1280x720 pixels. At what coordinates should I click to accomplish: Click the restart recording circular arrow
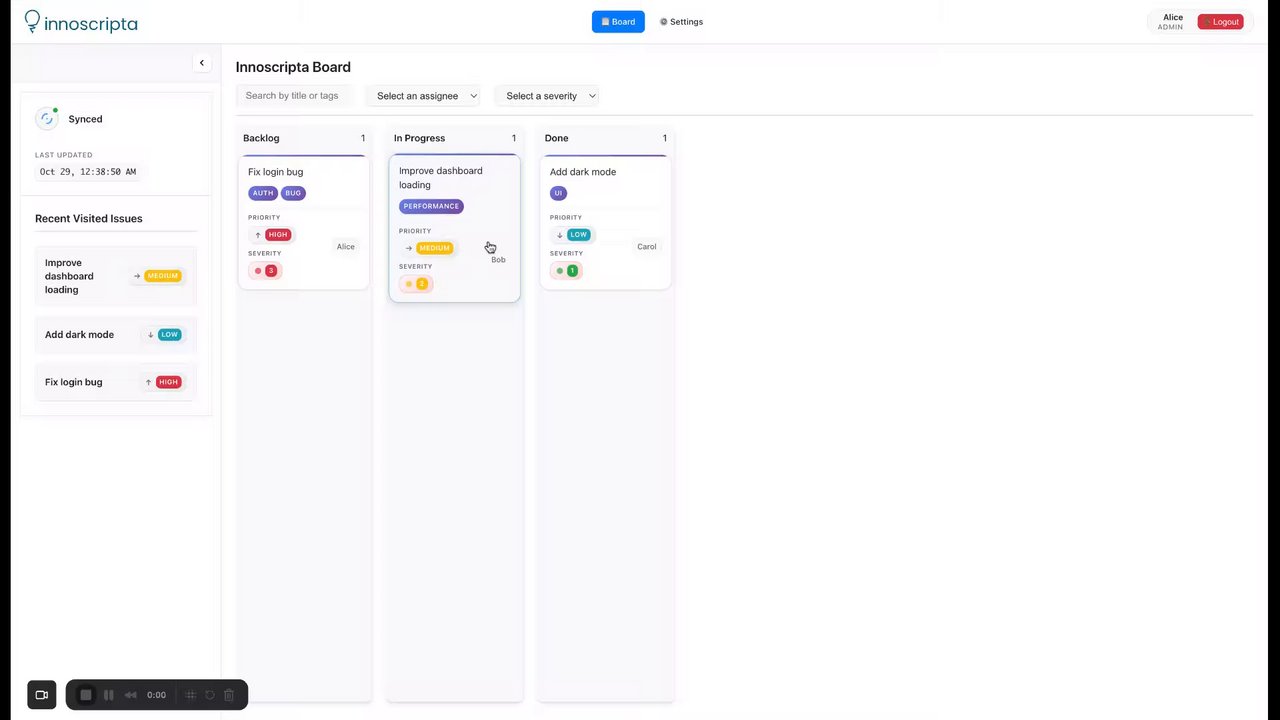pyautogui.click(x=210, y=695)
